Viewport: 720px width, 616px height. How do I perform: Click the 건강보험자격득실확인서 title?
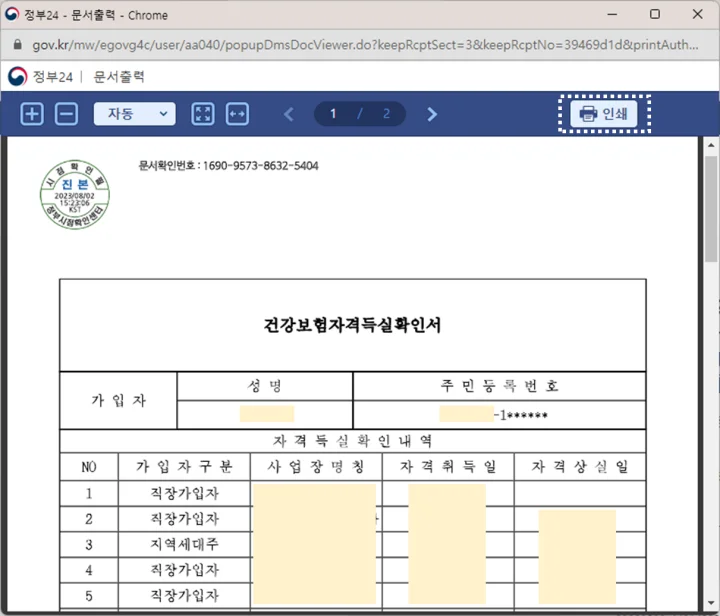coord(353,325)
